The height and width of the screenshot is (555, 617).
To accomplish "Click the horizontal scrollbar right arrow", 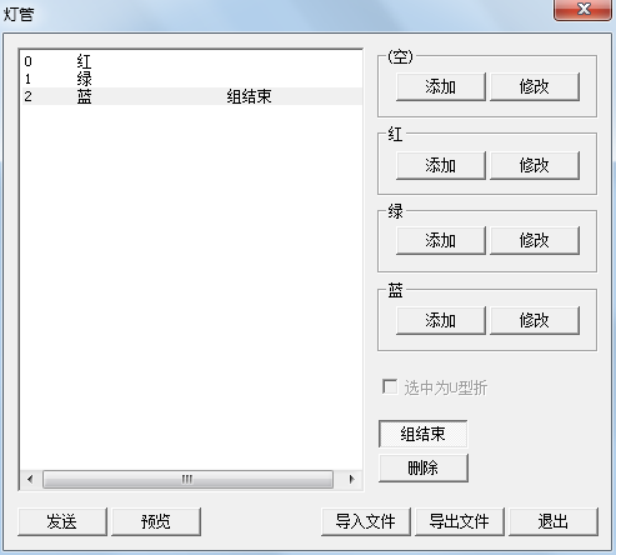I will pyautogui.click(x=350, y=480).
